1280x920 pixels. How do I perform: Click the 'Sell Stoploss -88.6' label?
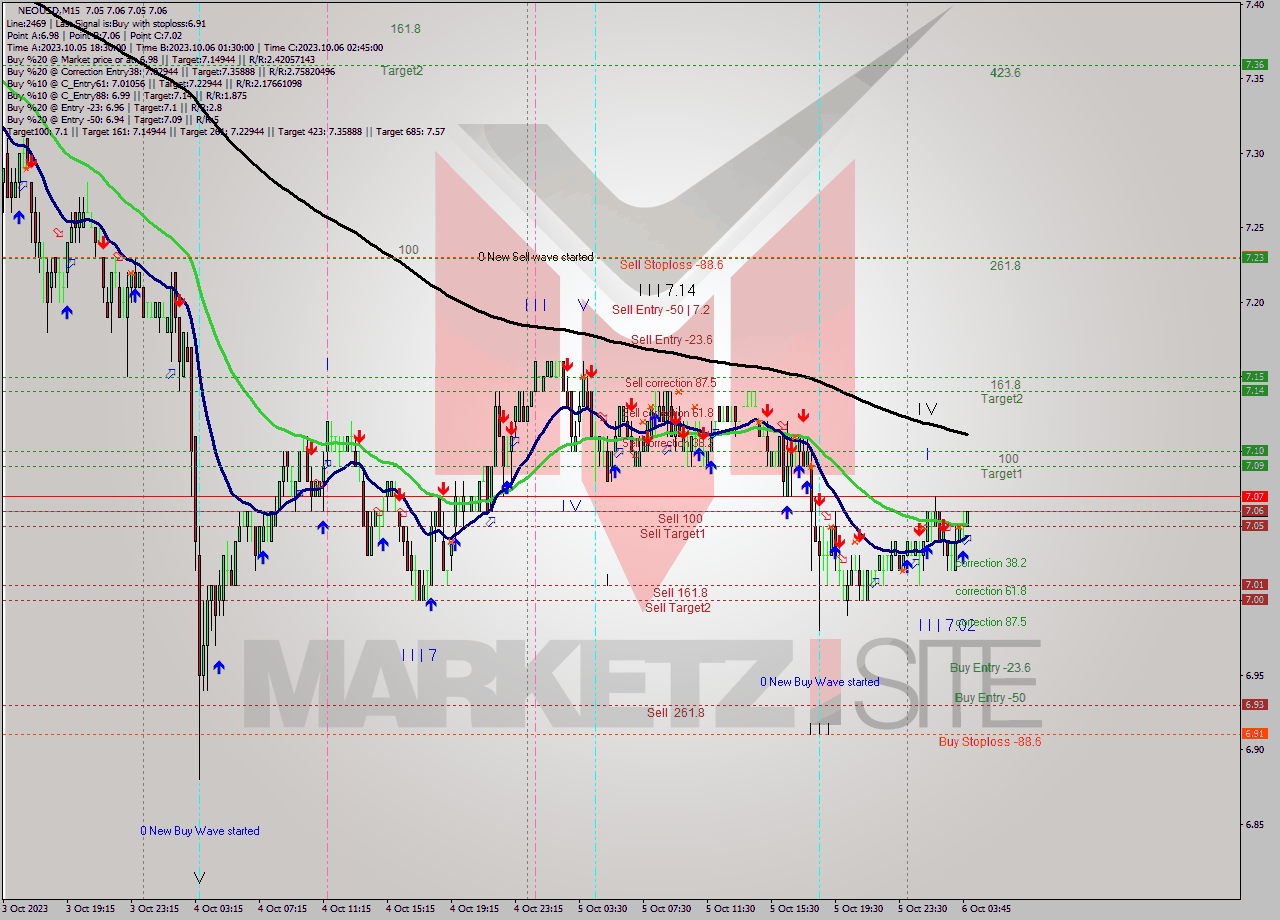click(x=671, y=264)
